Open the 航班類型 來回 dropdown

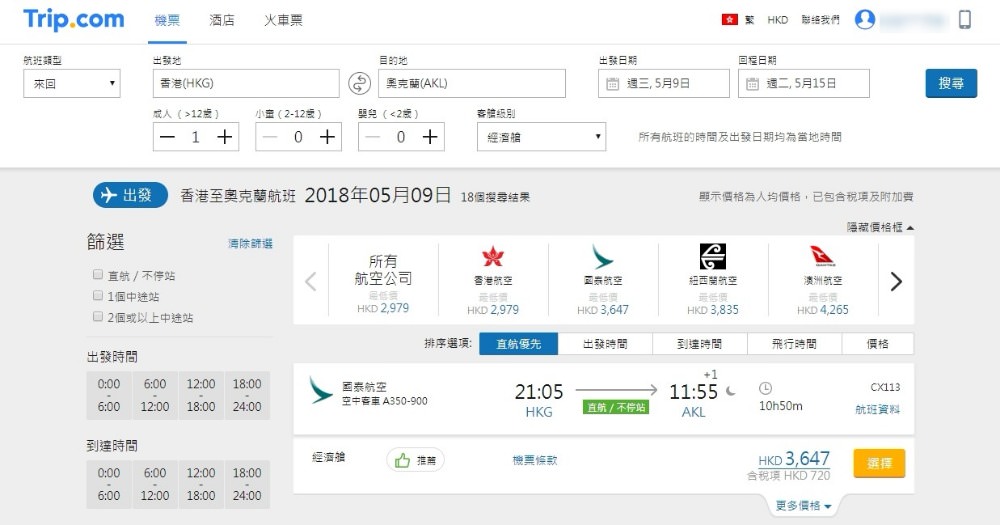coord(71,84)
